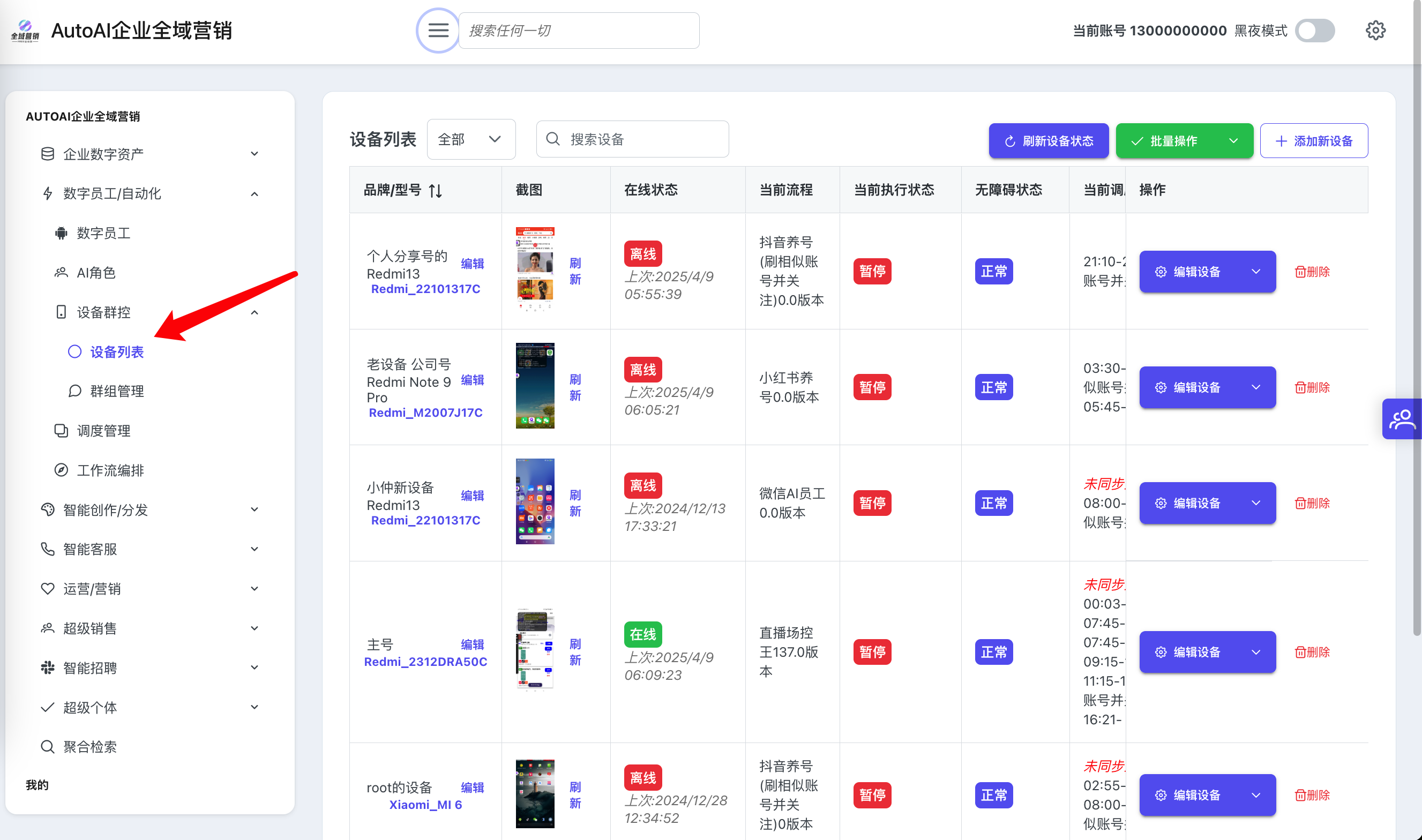The height and width of the screenshot is (840, 1422).
Task: Click the 超级个体 checkmark icon
Action: click(48, 707)
